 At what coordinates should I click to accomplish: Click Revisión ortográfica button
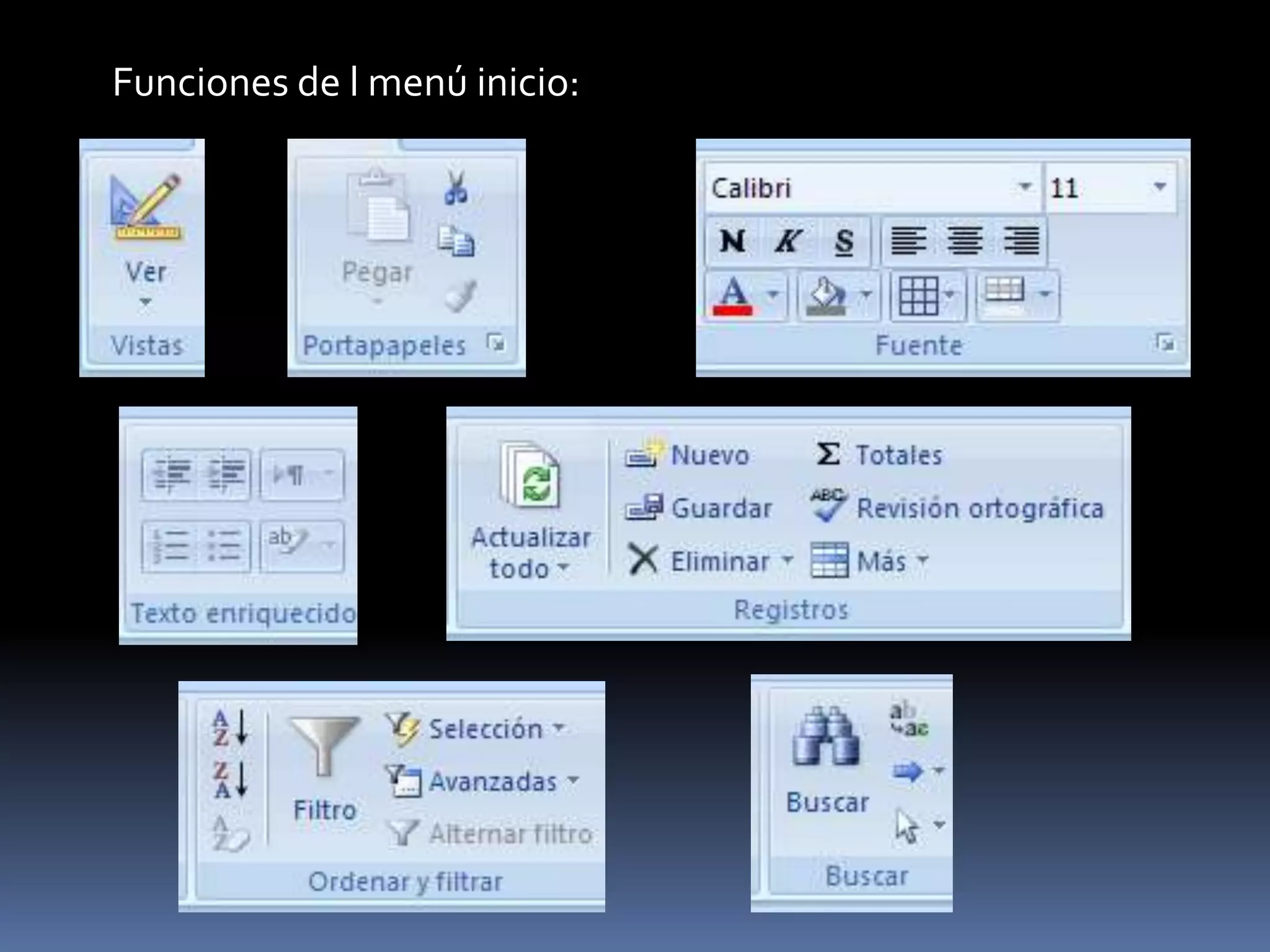coord(957,507)
